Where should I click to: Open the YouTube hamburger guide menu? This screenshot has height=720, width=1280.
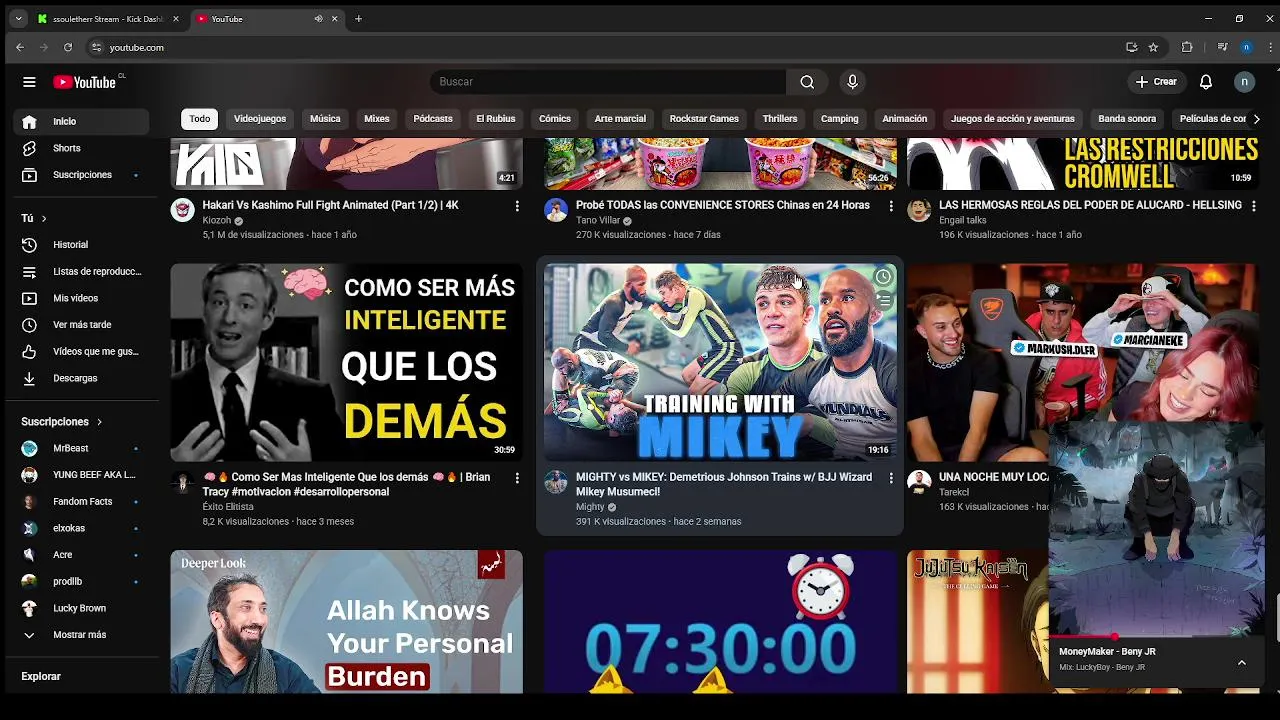point(29,82)
